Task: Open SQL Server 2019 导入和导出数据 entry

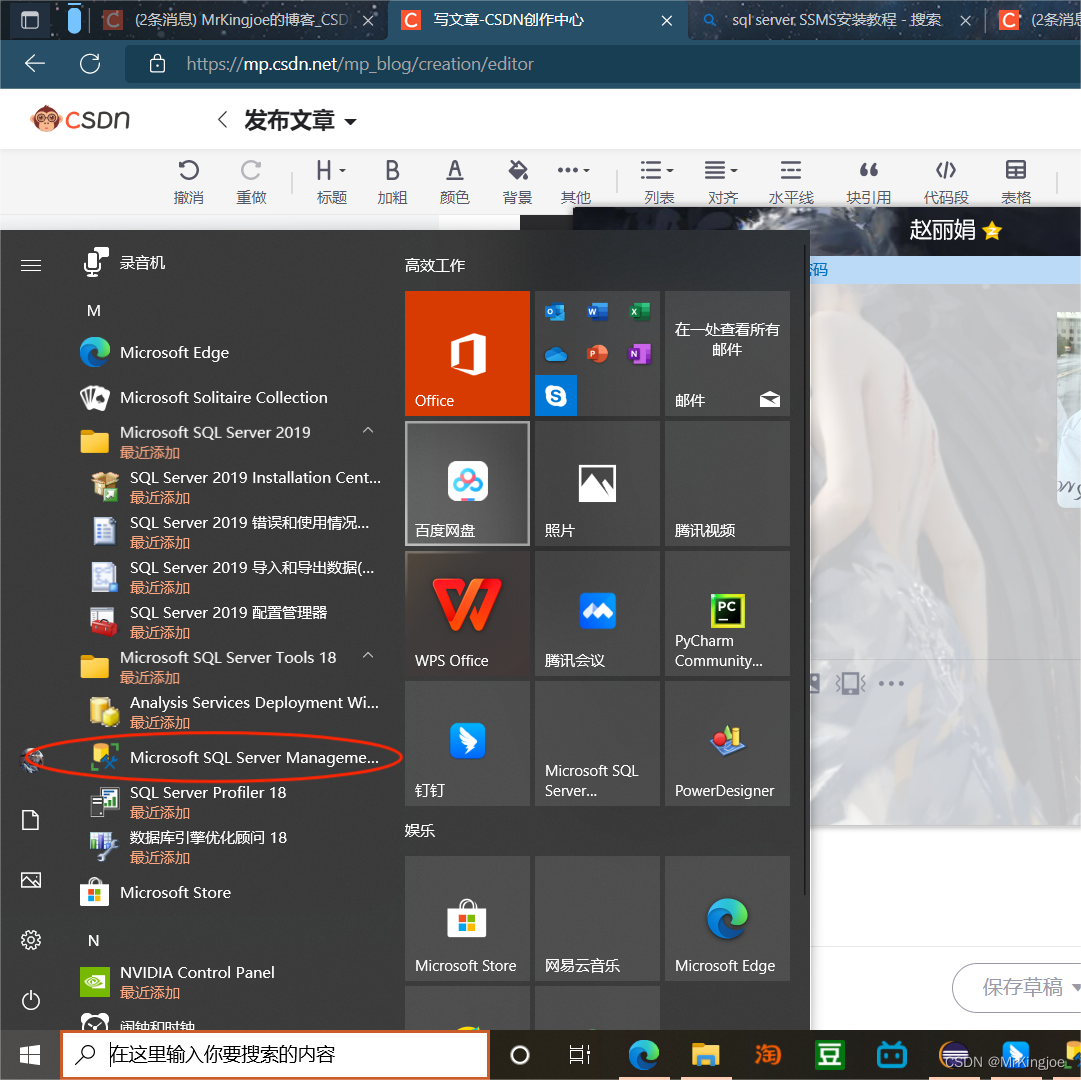Action: (x=234, y=577)
